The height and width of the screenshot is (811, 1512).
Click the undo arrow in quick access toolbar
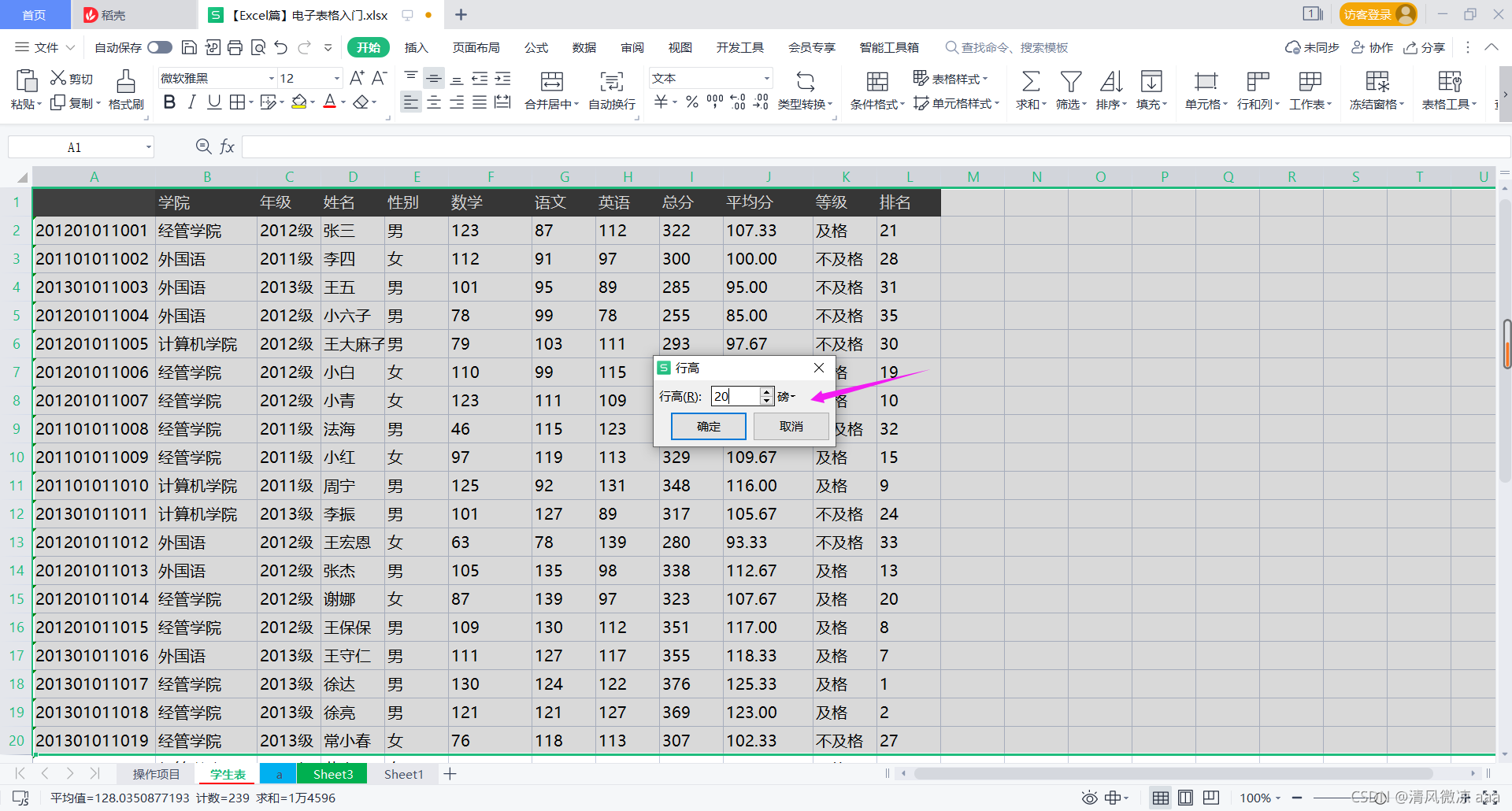tap(281, 48)
